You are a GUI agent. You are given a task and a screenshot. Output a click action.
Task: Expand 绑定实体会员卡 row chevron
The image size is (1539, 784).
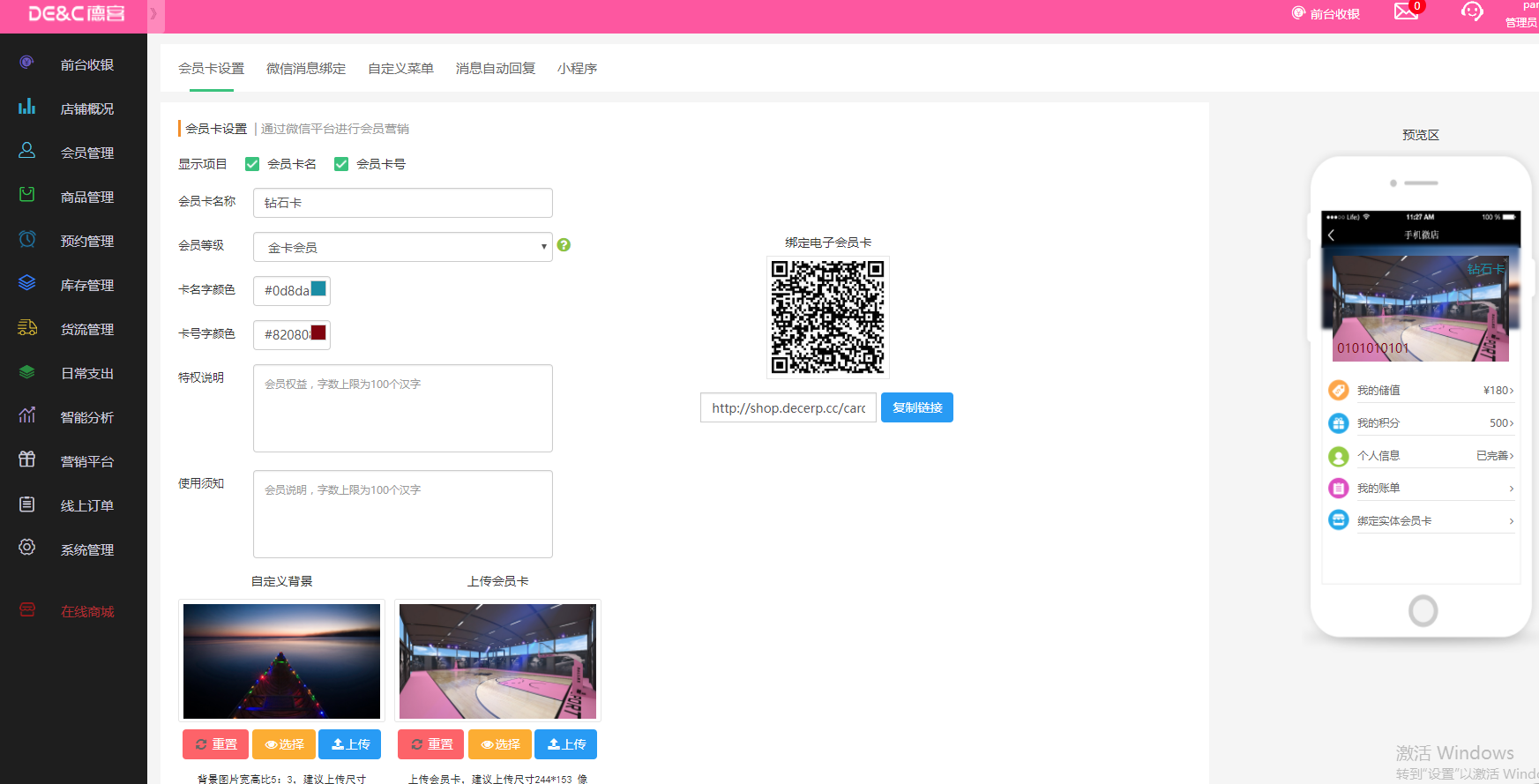pos(1511,521)
